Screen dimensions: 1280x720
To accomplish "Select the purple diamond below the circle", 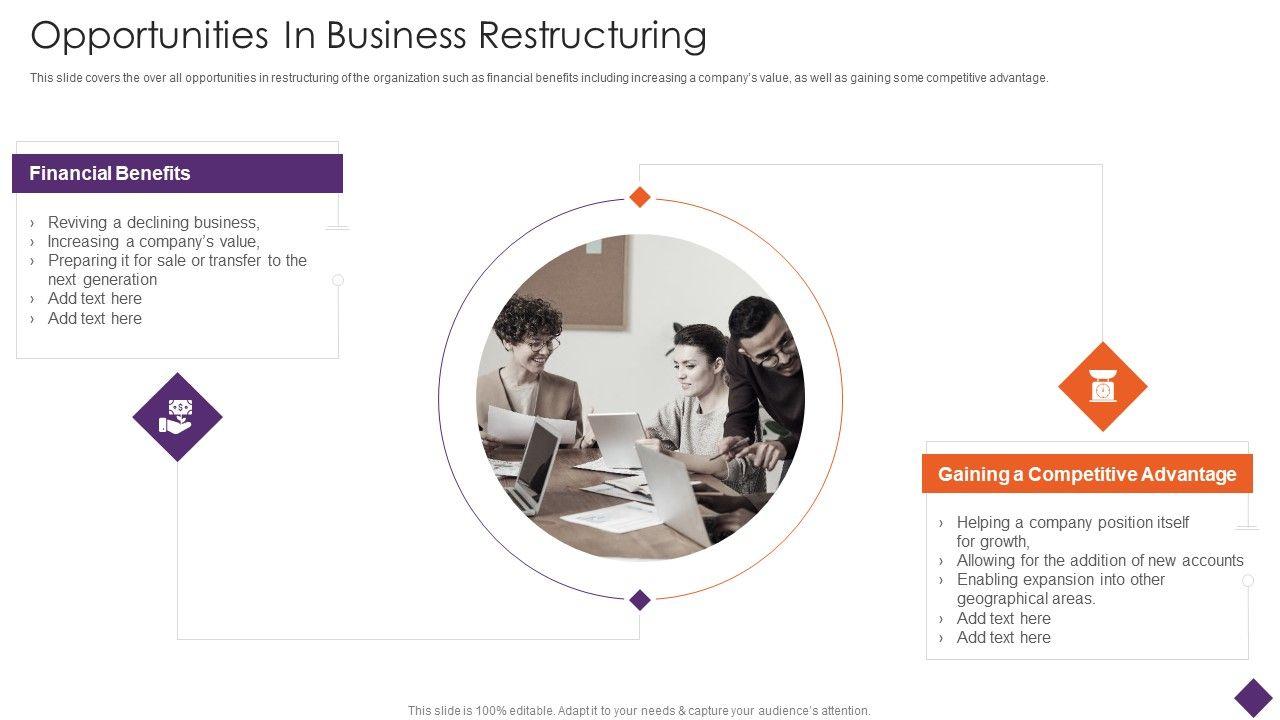I will click(x=640, y=600).
